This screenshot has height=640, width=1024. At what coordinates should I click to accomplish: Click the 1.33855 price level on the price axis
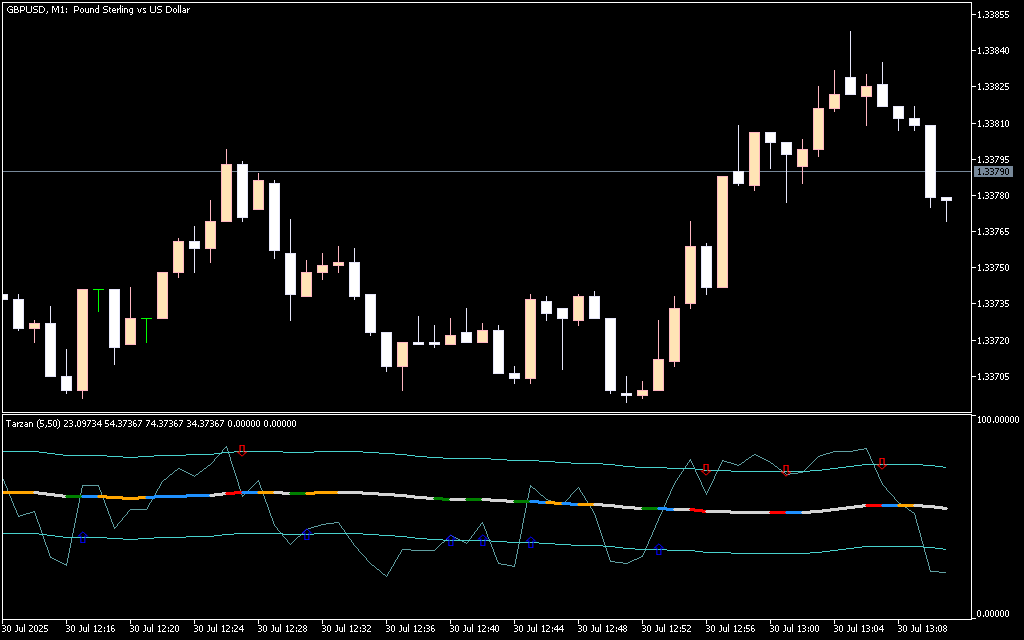point(993,15)
